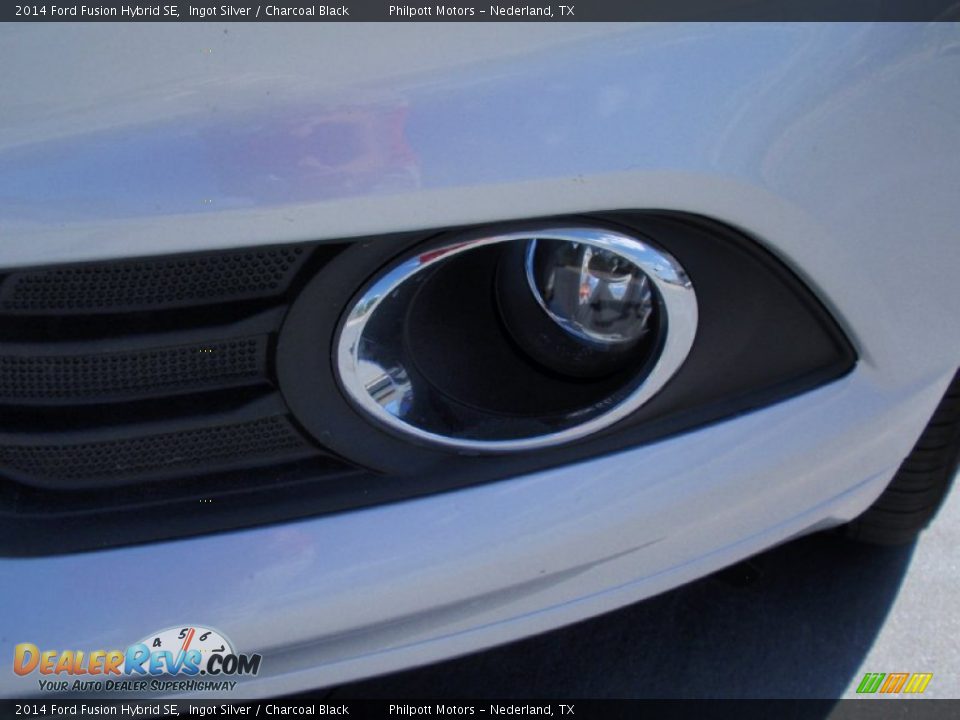Click the bottom Charcoal Black caption text
960x720 pixels.
point(310,709)
